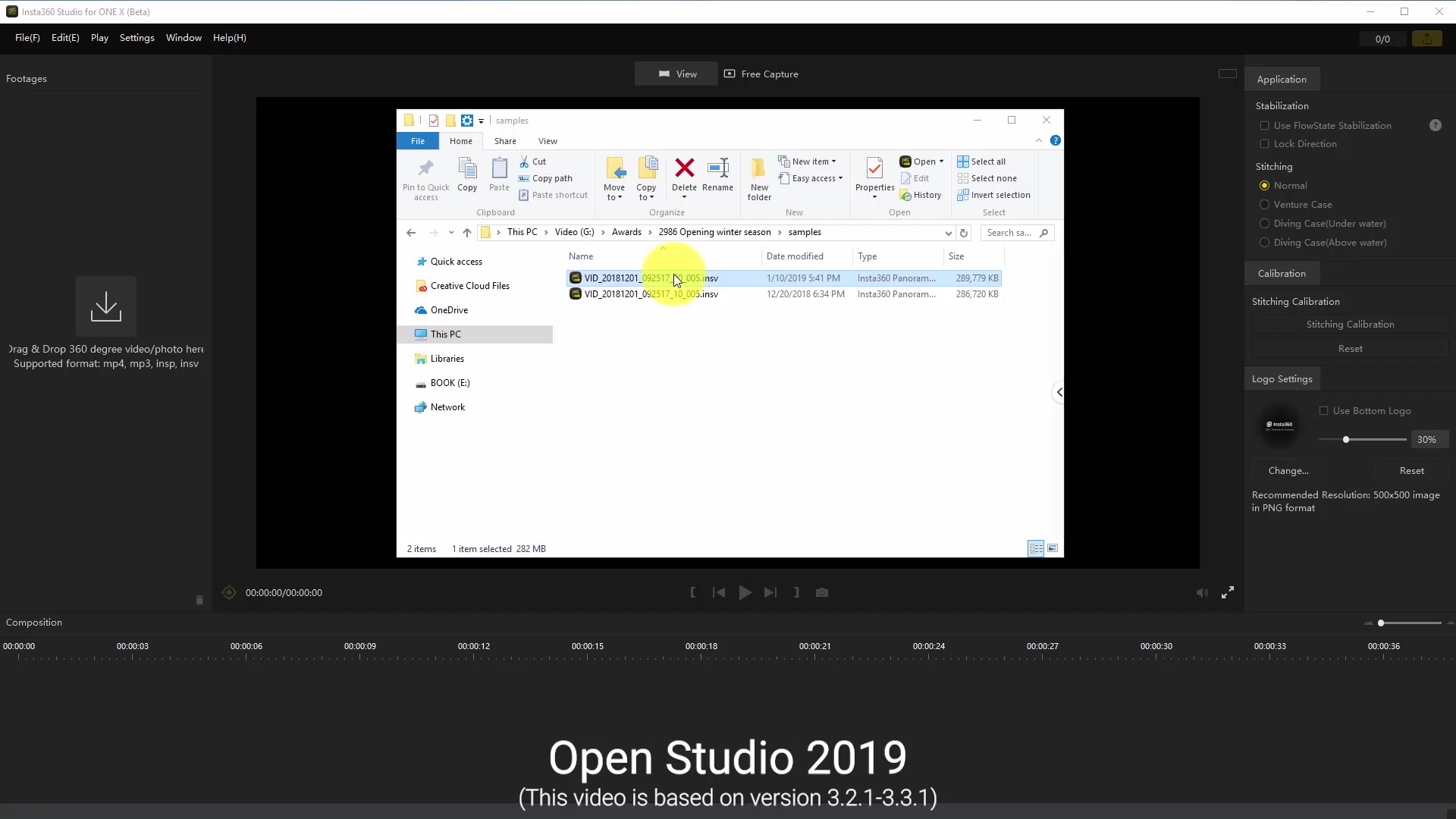Open the View ribbon tab

(x=548, y=141)
